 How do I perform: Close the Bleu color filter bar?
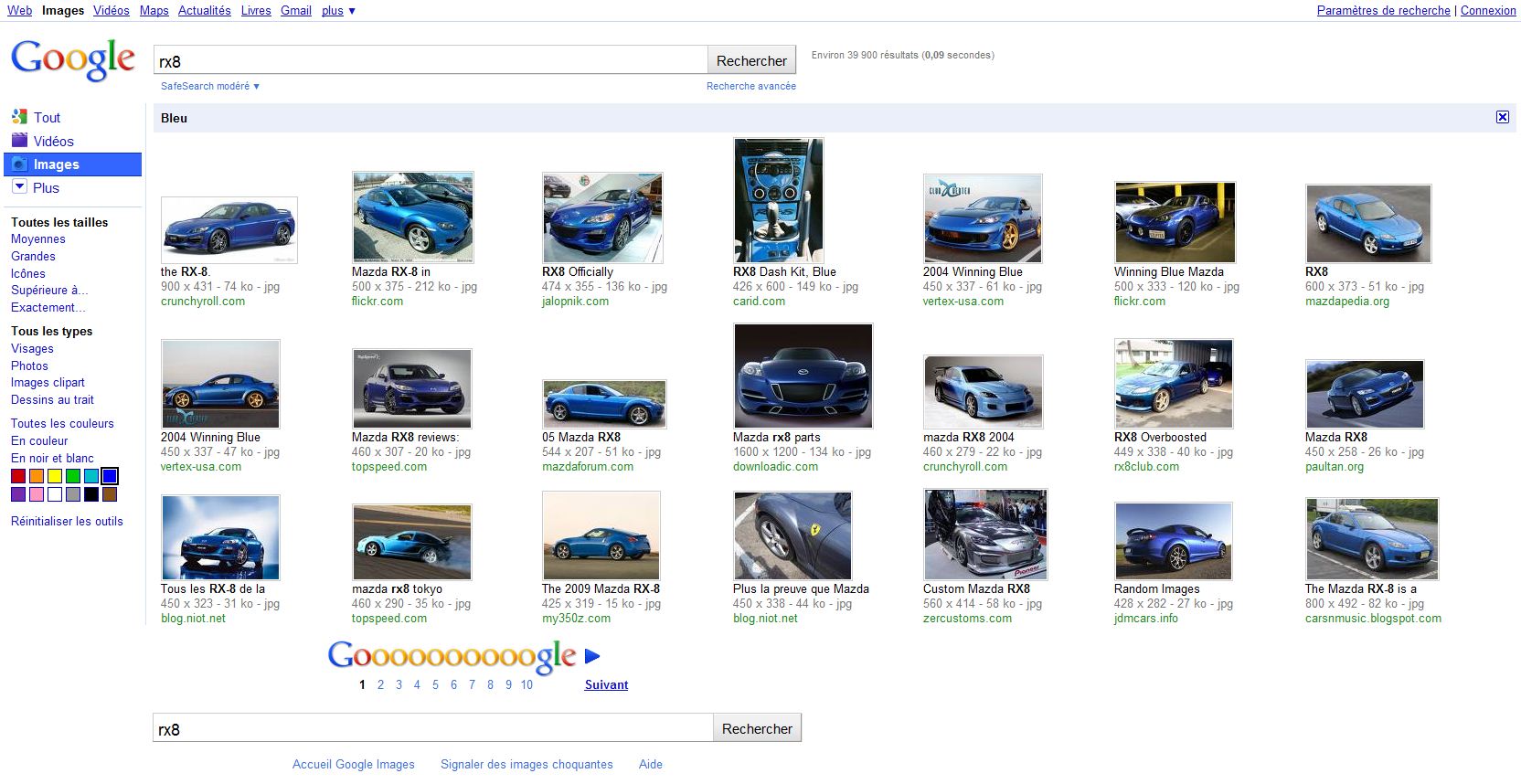tap(1502, 117)
